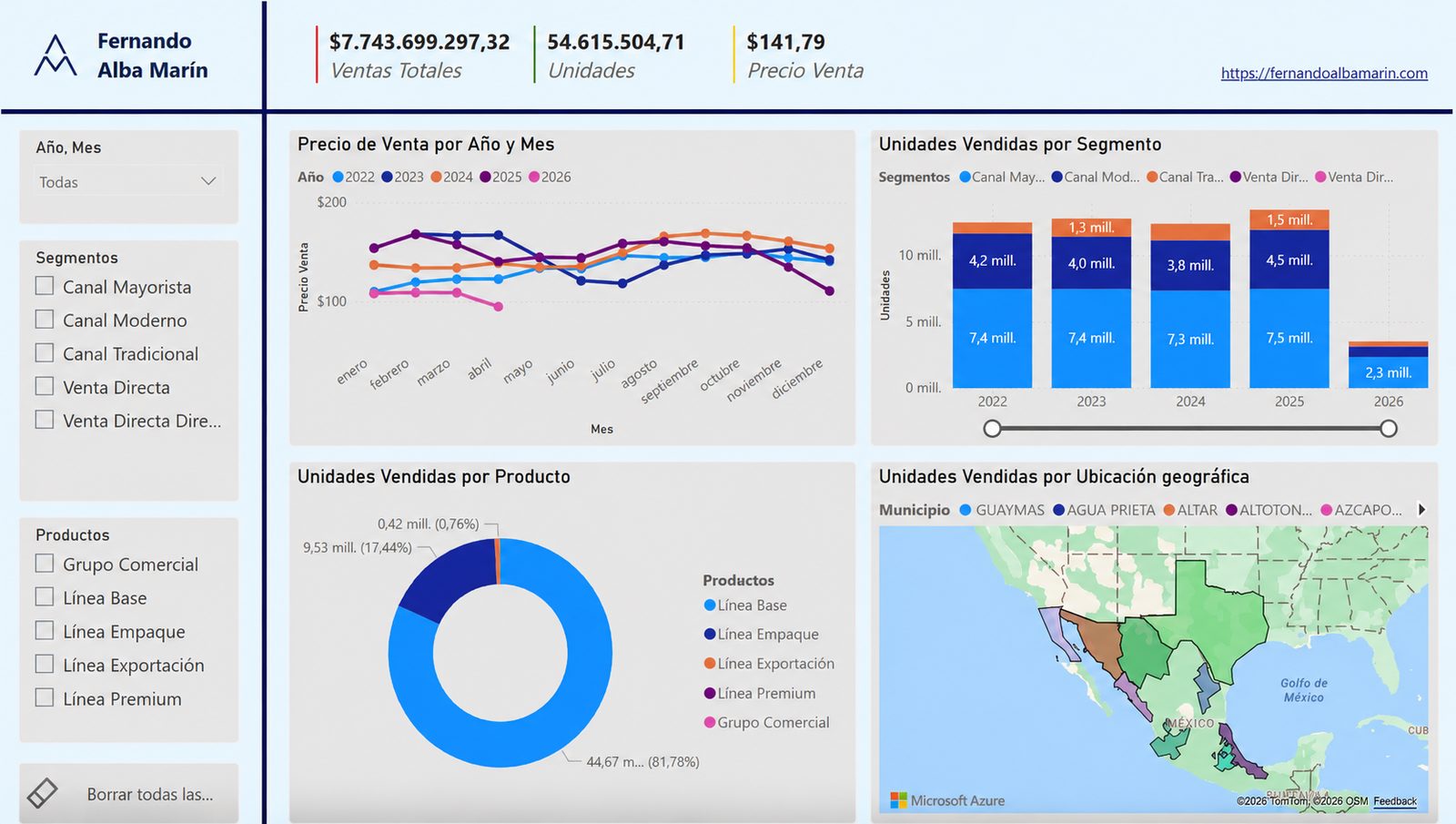Enable the Línea Empaque product filter

coord(45,630)
